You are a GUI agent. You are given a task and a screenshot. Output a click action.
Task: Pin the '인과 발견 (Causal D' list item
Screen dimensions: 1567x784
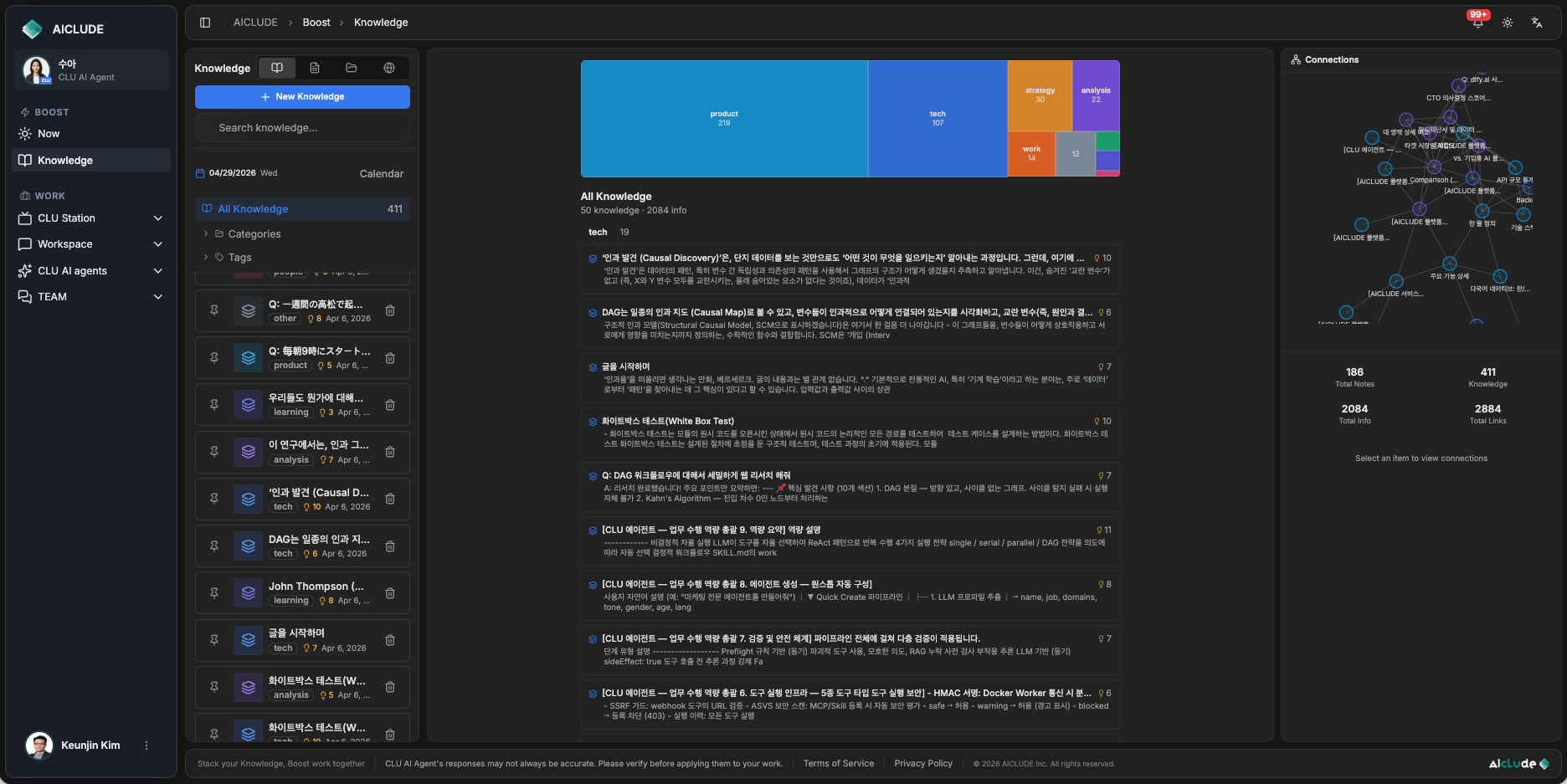point(214,499)
